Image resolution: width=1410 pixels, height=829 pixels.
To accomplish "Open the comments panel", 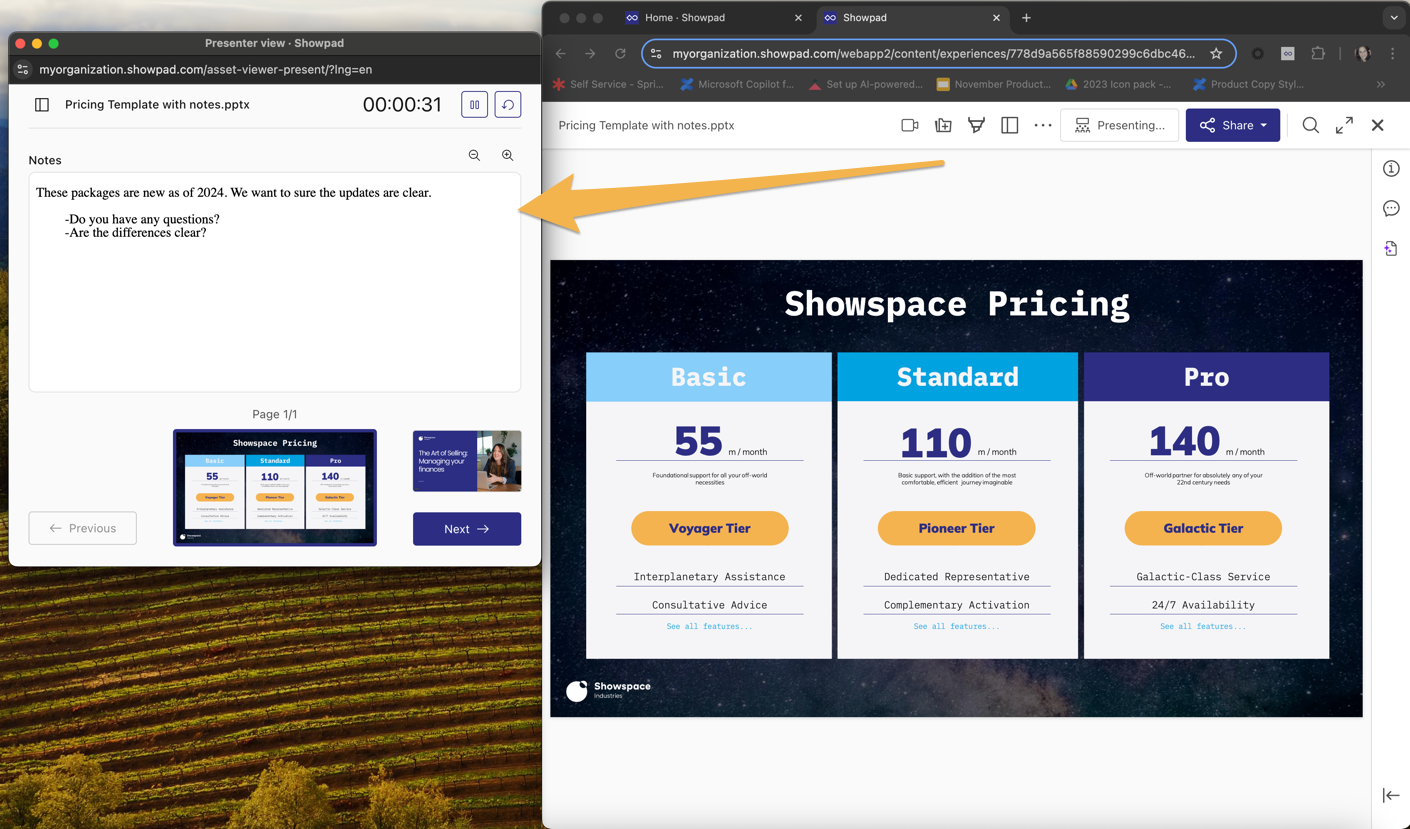I will point(1391,209).
